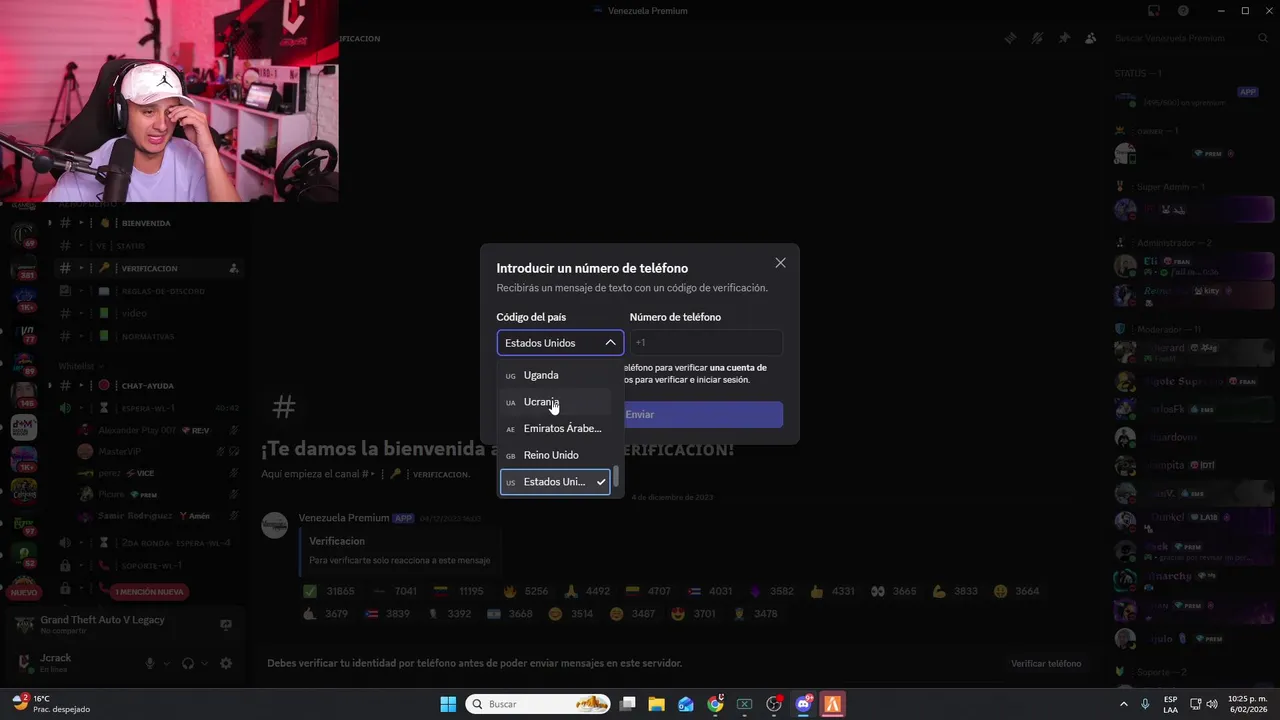Click green checkmark reaction 31865
The width and height of the screenshot is (1280, 720).
coord(328,591)
